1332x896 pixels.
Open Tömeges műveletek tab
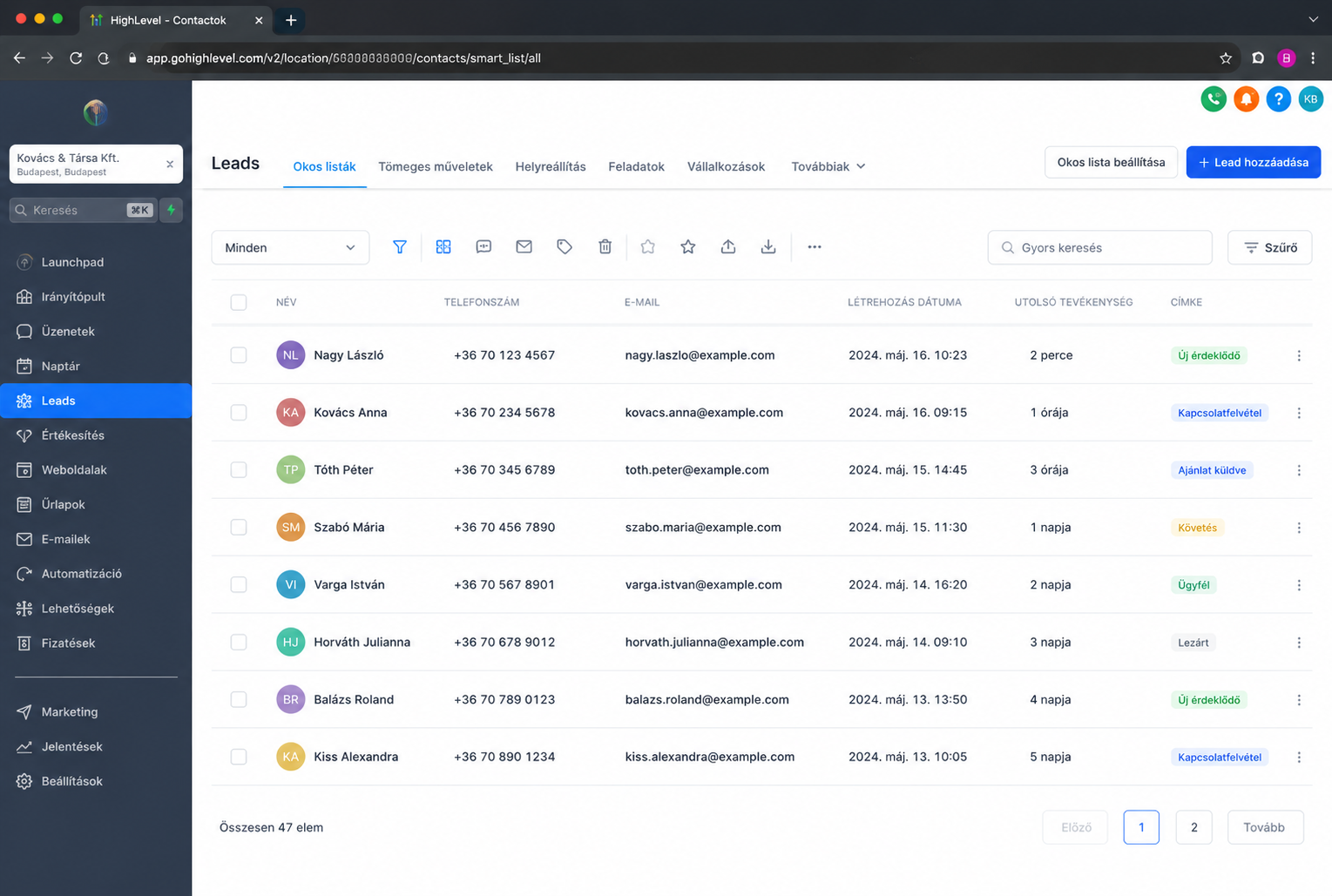coord(436,166)
